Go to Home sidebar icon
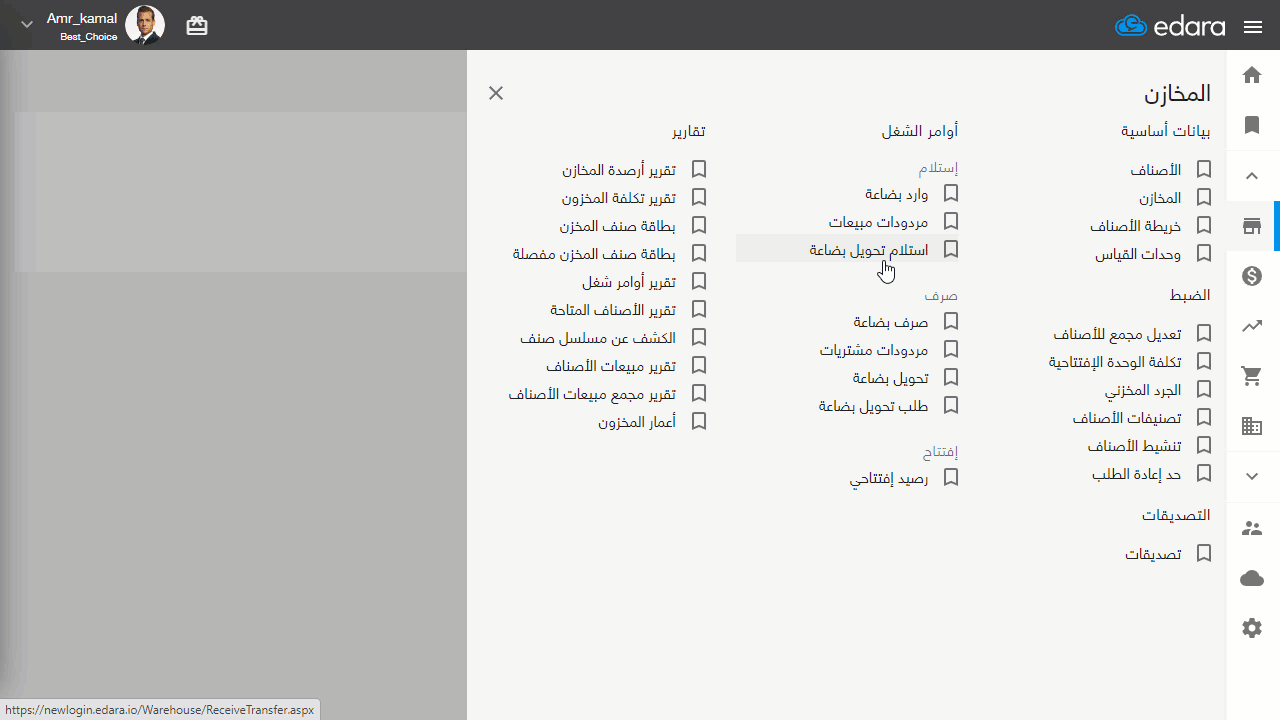This screenshot has width=1280, height=720. point(1252,75)
